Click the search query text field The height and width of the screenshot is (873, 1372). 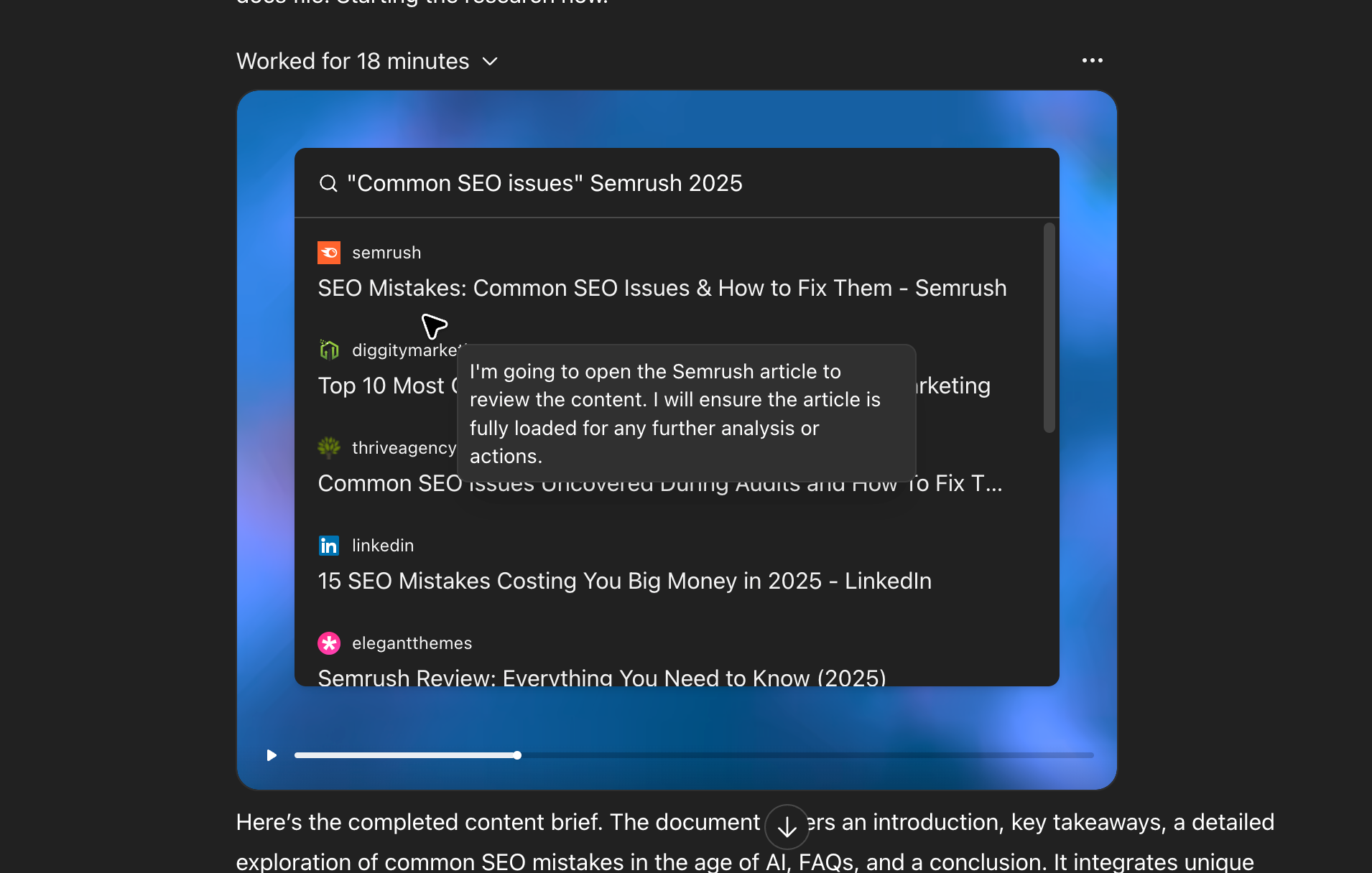tap(544, 184)
